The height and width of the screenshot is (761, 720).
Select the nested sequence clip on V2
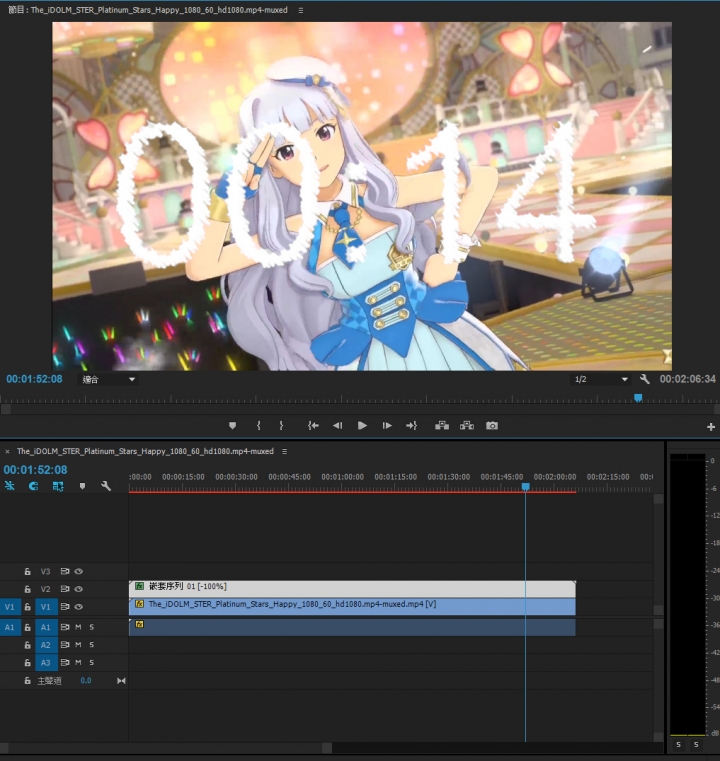click(x=352, y=589)
